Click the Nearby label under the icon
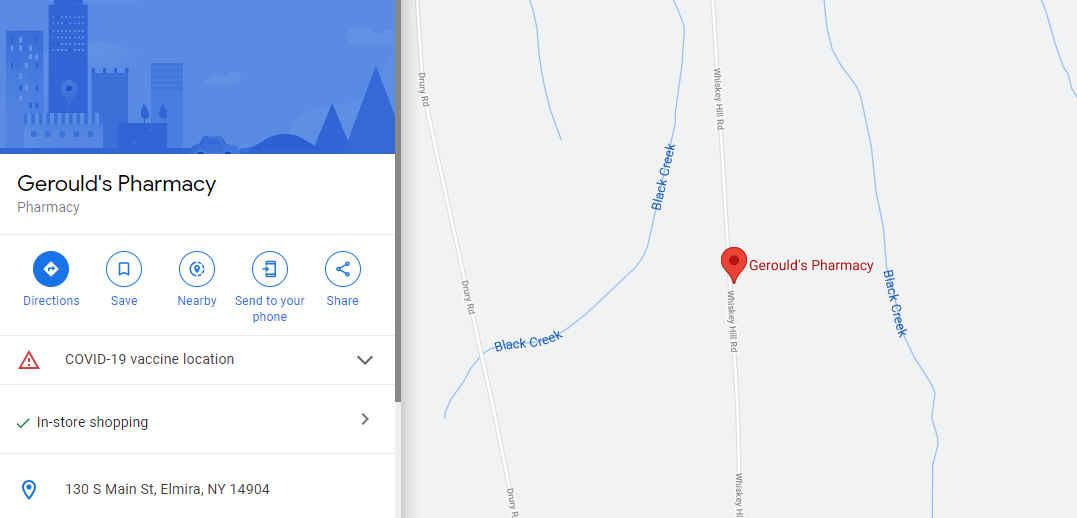This screenshot has height=518, width=1077. (196, 301)
